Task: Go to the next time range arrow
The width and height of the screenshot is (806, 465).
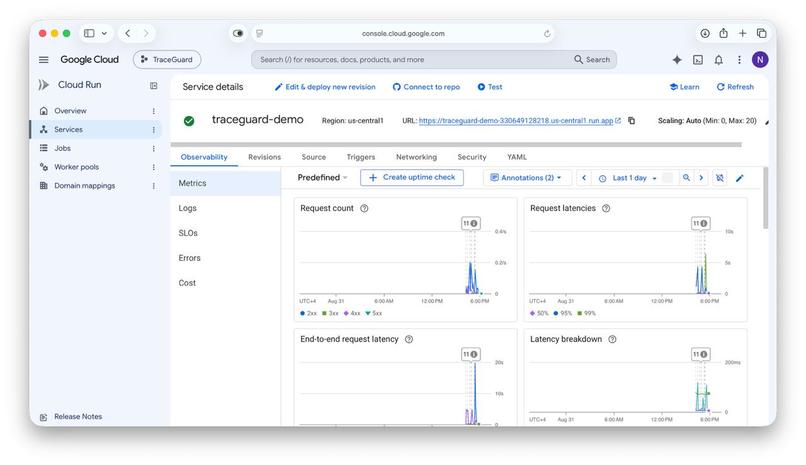Action: coord(701,178)
